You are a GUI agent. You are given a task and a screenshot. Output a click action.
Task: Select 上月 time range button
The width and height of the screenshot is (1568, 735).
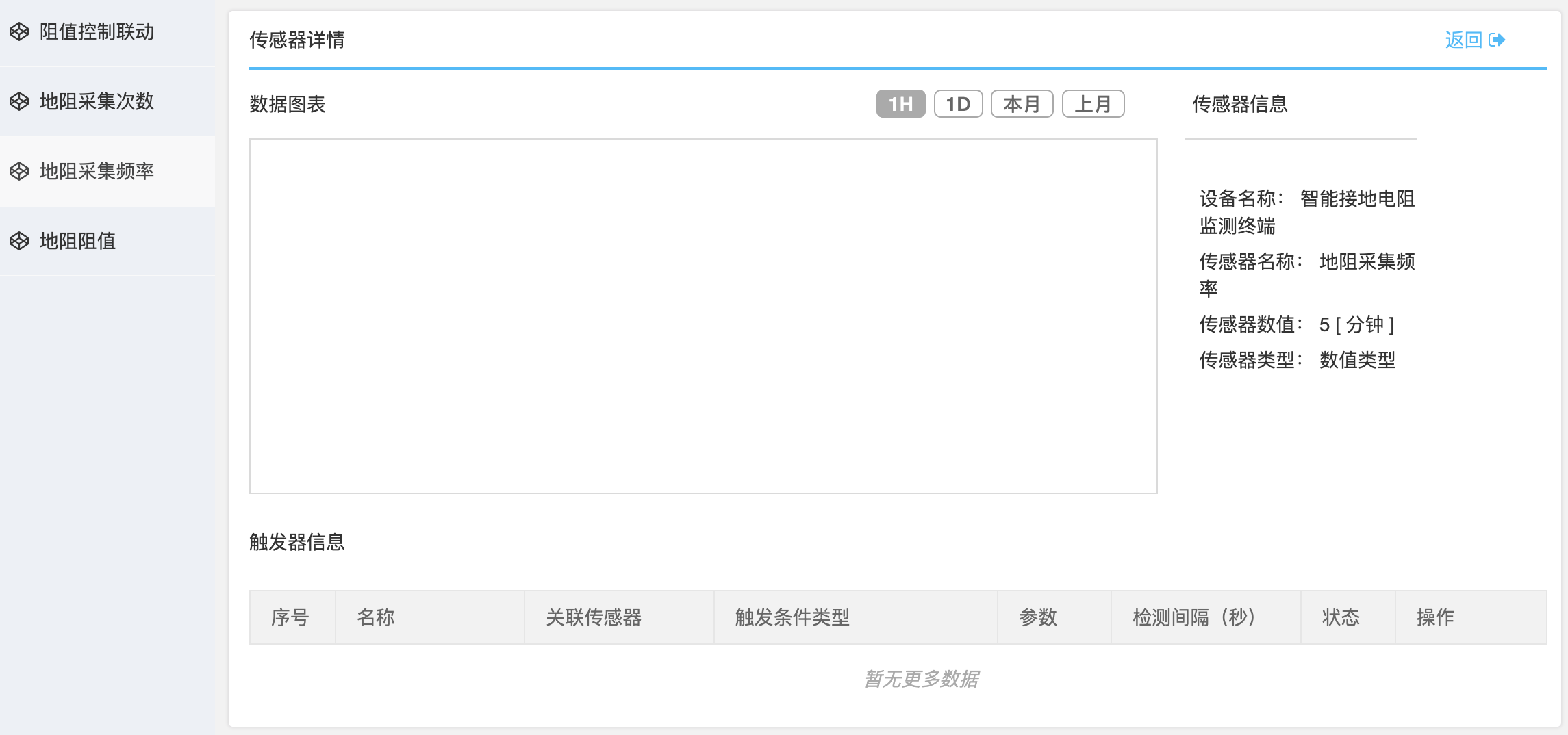tap(1093, 103)
